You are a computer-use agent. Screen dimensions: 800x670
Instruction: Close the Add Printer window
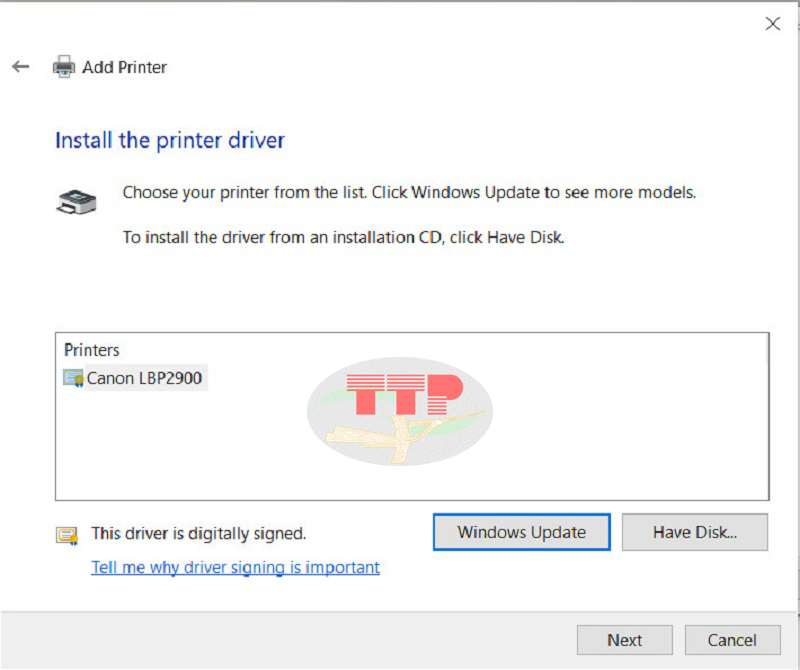click(x=772, y=23)
